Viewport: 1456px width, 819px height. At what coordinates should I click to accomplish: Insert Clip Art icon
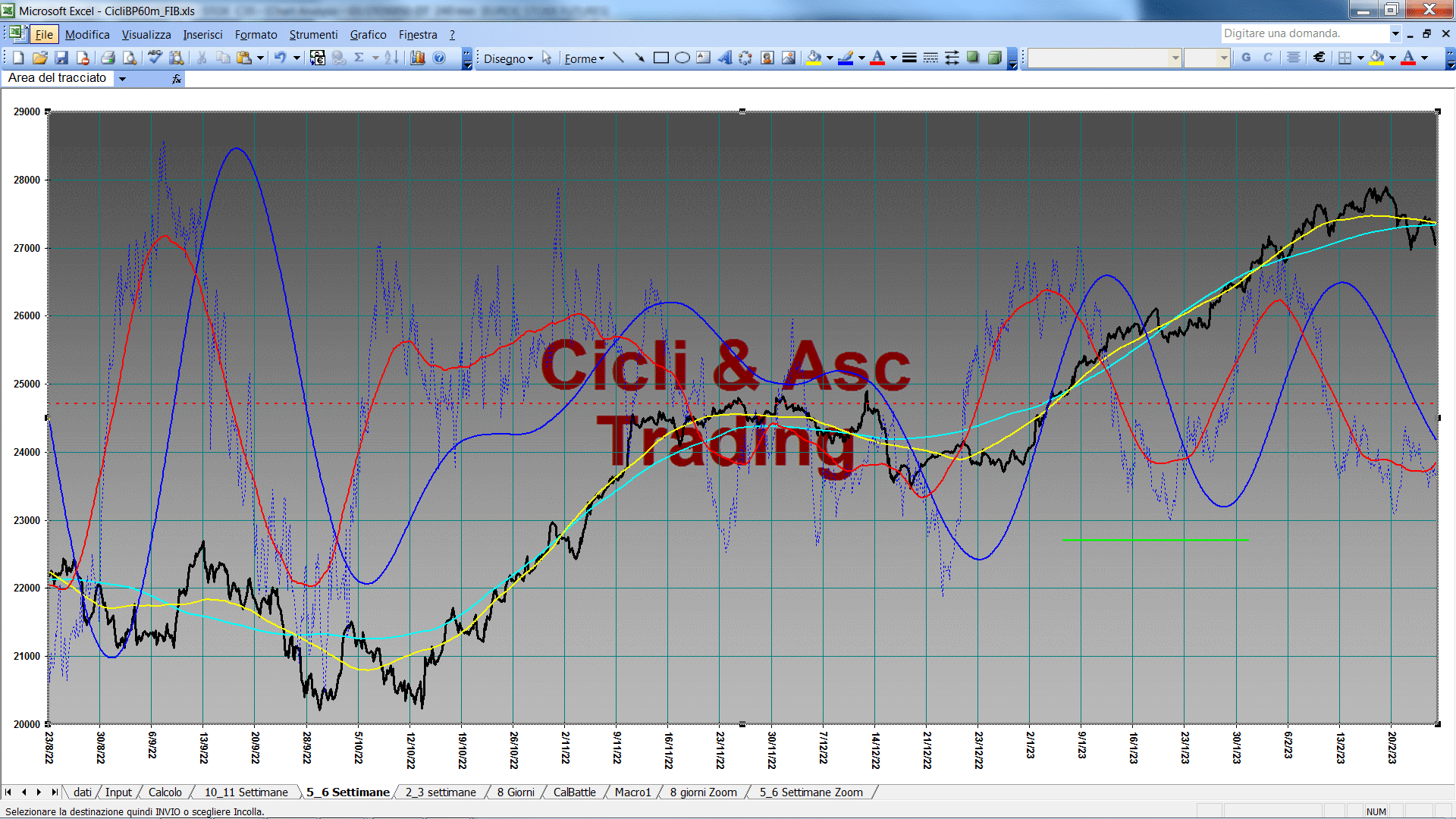point(767,58)
